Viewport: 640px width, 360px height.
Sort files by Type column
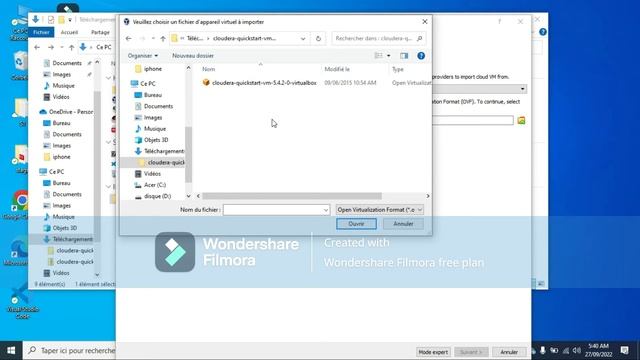click(x=398, y=69)
